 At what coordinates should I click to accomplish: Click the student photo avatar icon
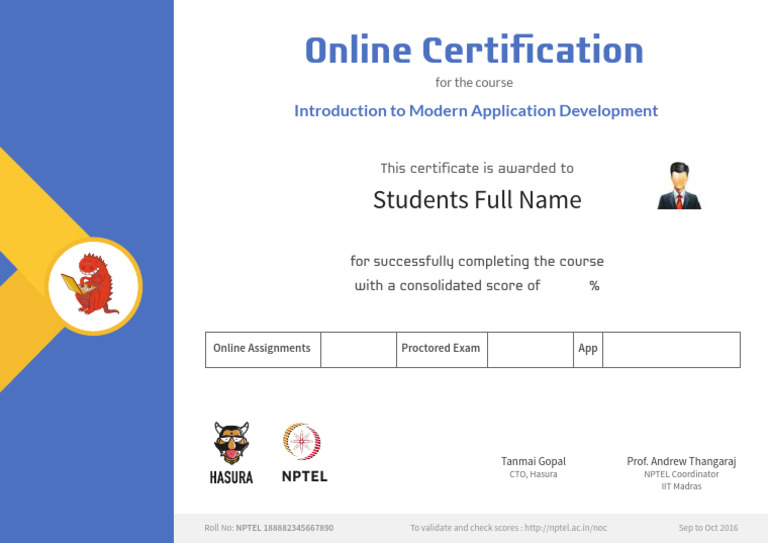tap(679, 186)
